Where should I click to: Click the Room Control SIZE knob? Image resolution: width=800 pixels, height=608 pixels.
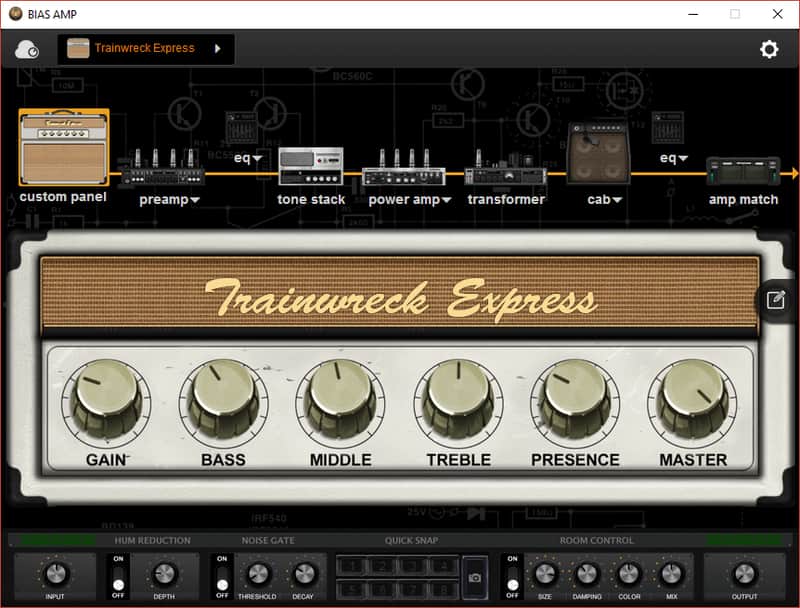[x=545, y=574]
